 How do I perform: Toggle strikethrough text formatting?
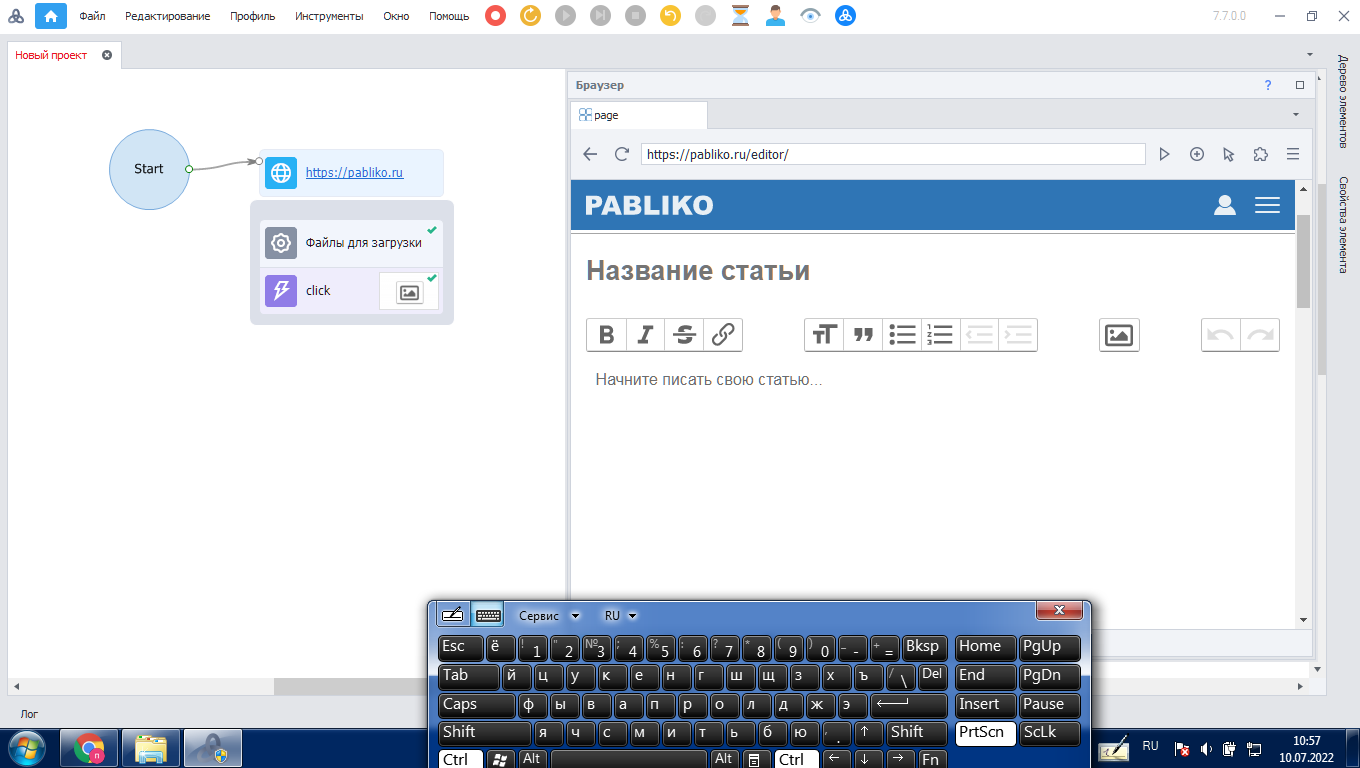[x=684, y=335]
